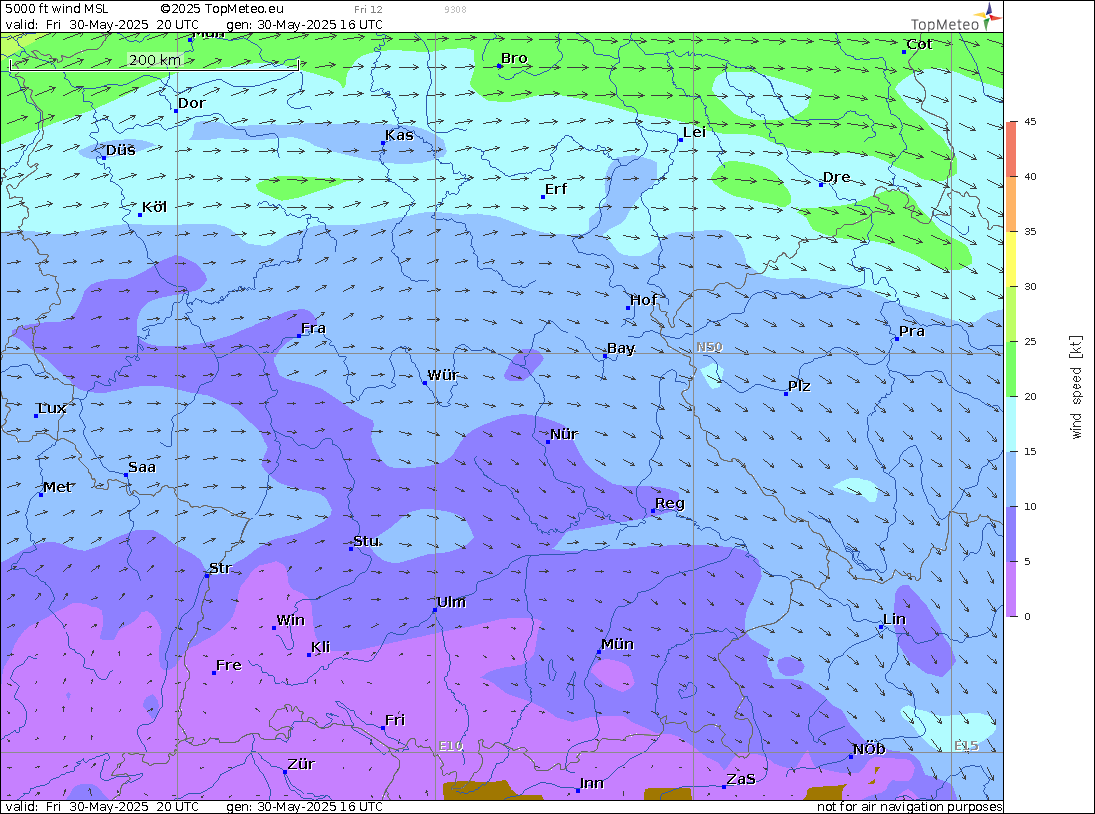The height and width of the screenshot is (814, 1095).
Task: Select the Met city label
Action: point(57,487)
